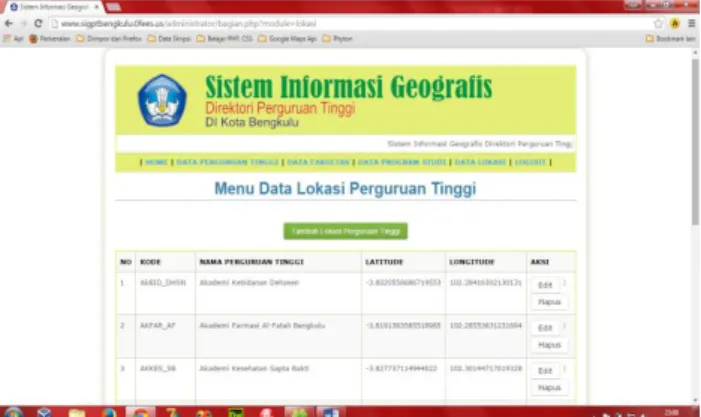Screen dimensions: 701x417
Task: Open the Google Maps Api bookmark folder
Action: click(x=287, y=39)
